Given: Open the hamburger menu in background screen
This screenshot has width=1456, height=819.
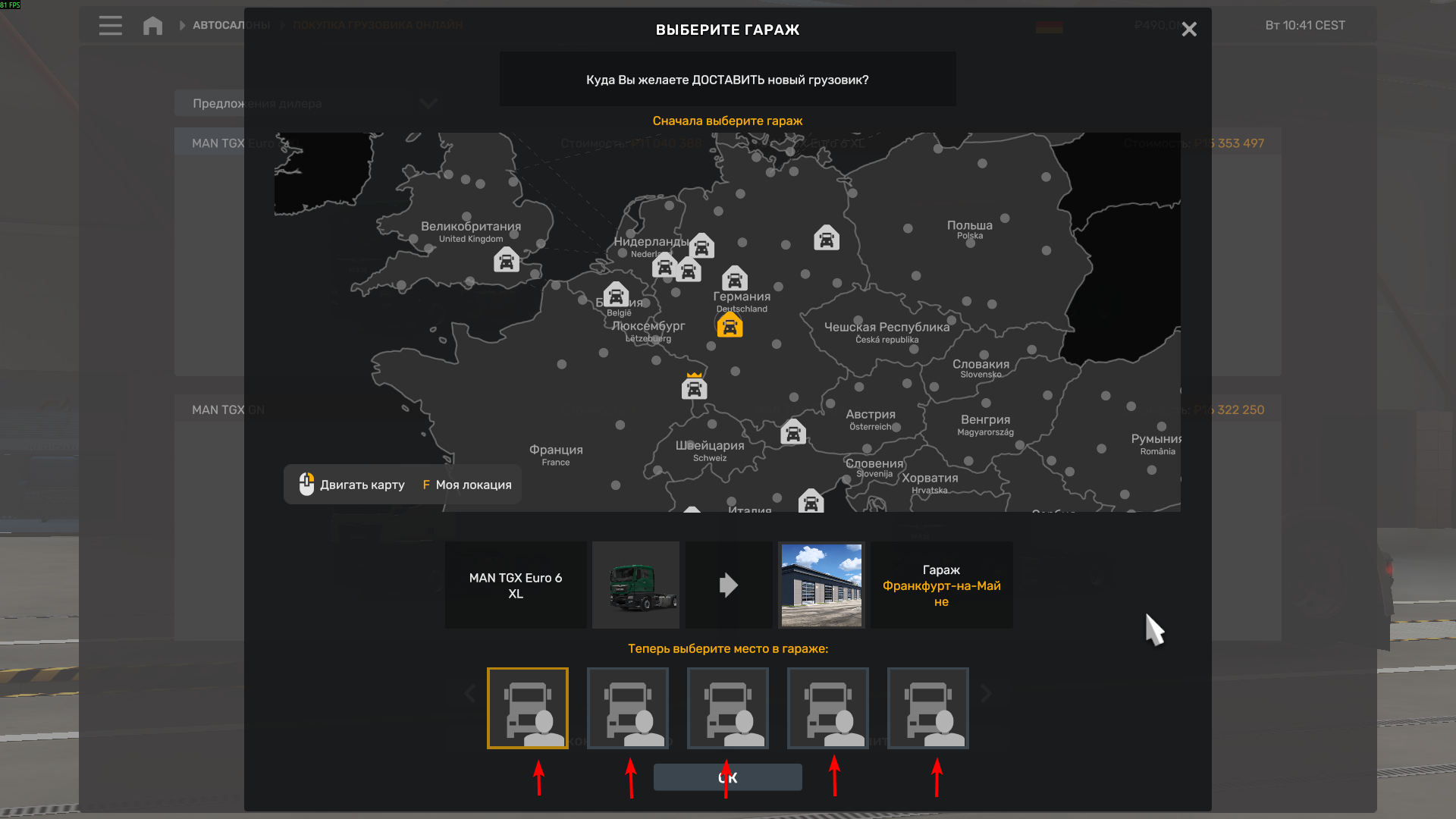Looking at the screenshot, I should 111,26.
